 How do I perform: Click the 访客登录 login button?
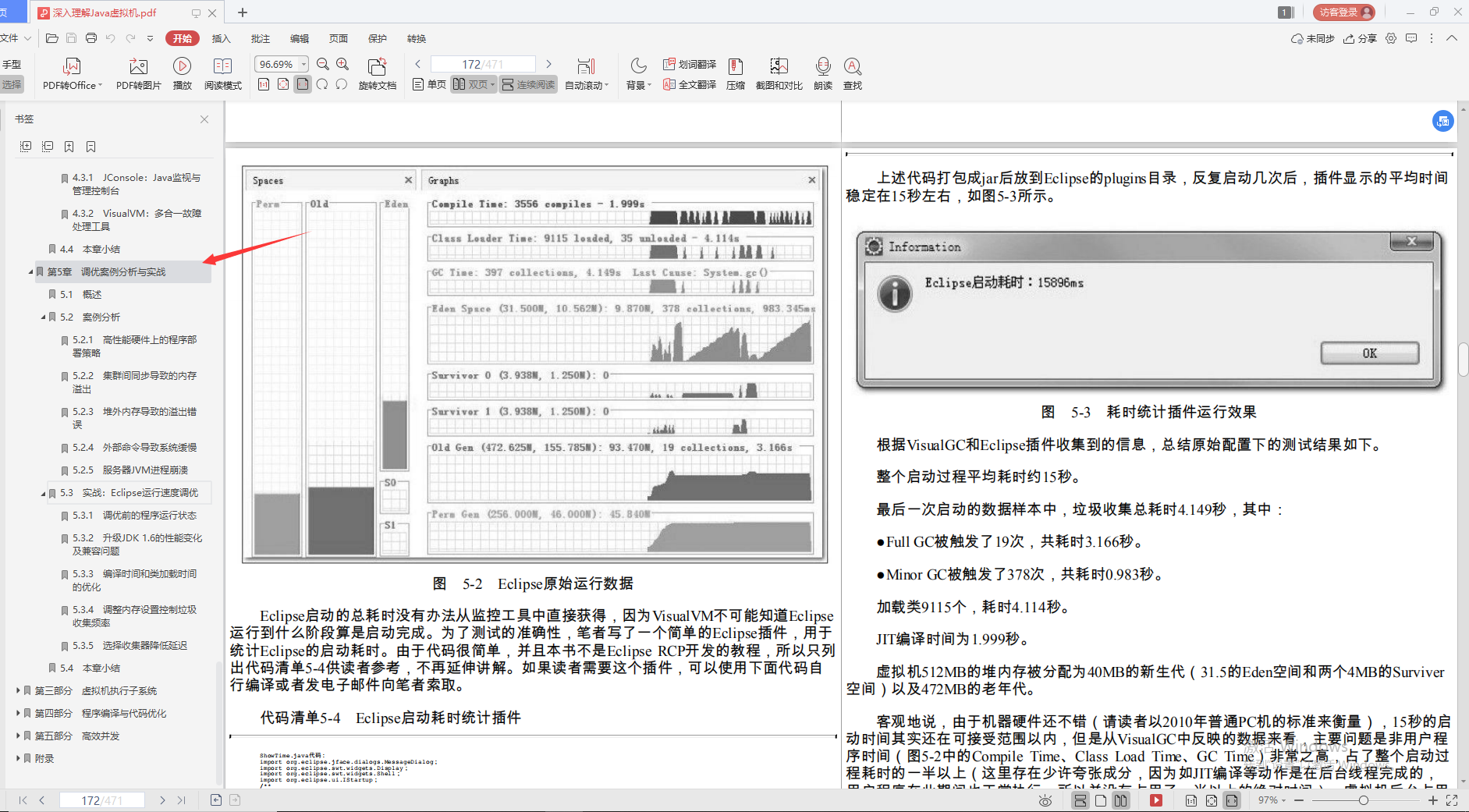coord(1343,12)
